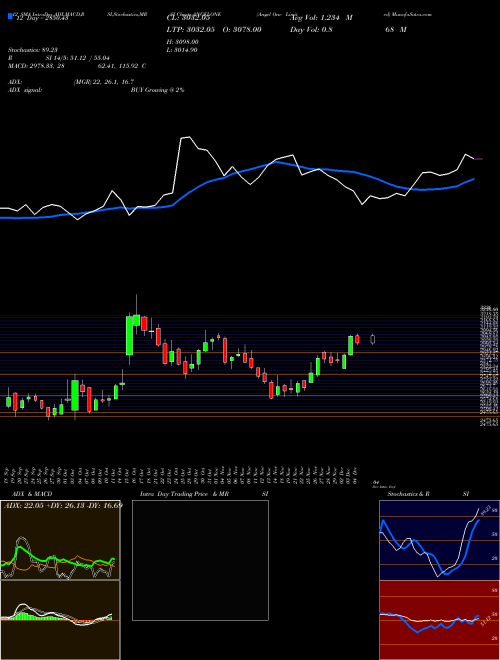
Task: Click the Day Vol 0.8 text
Action: click(x=311, y=29)
